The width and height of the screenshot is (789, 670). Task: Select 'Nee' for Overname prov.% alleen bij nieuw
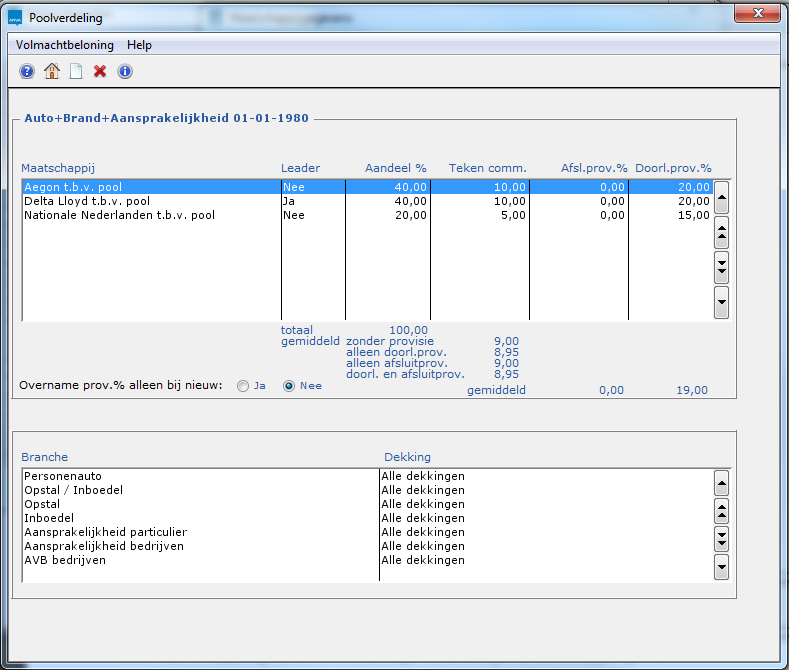click(x=289, y=386)
